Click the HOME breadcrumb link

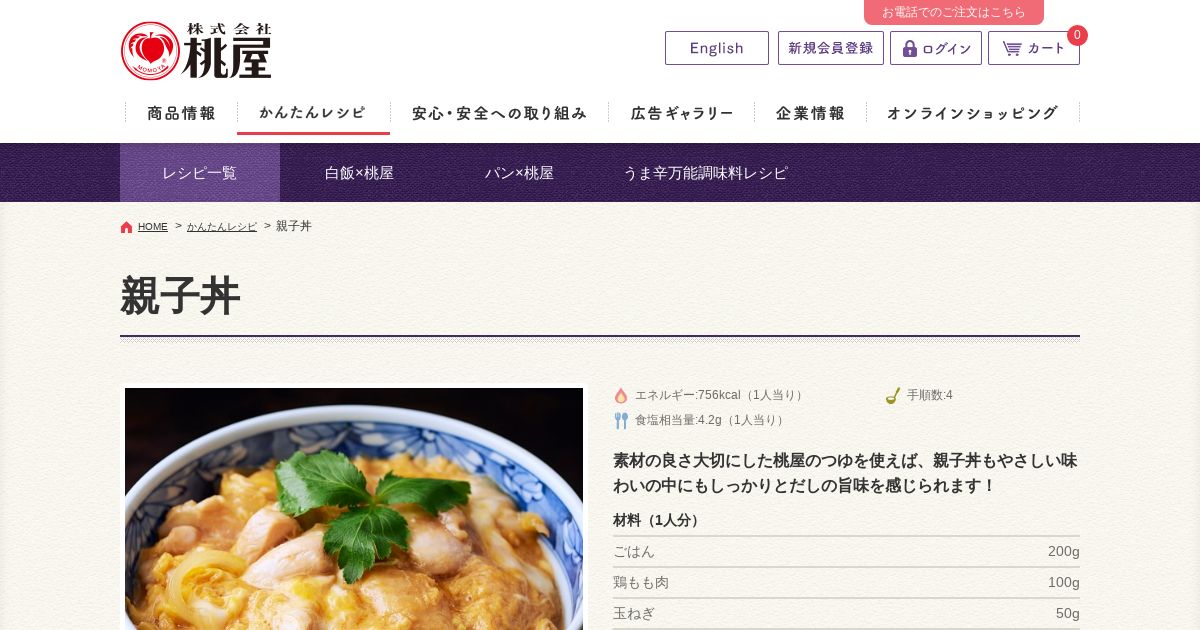(153, 227)
